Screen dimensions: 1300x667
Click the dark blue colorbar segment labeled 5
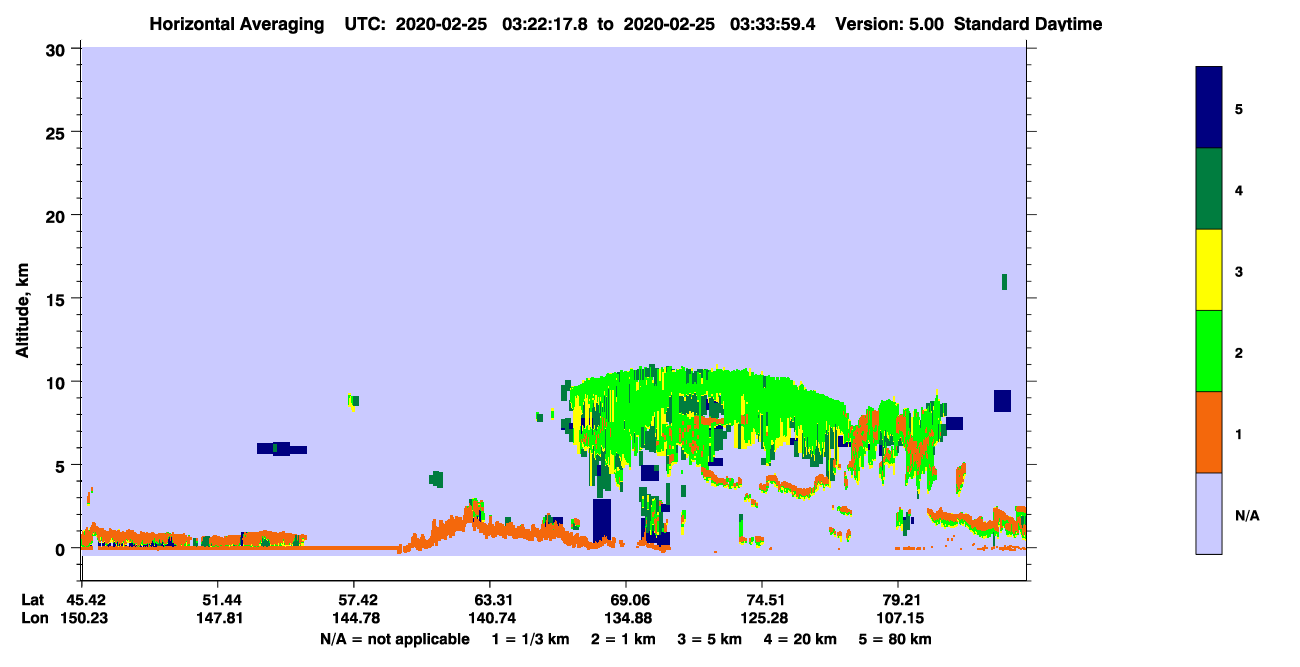tap(1209, 108)
